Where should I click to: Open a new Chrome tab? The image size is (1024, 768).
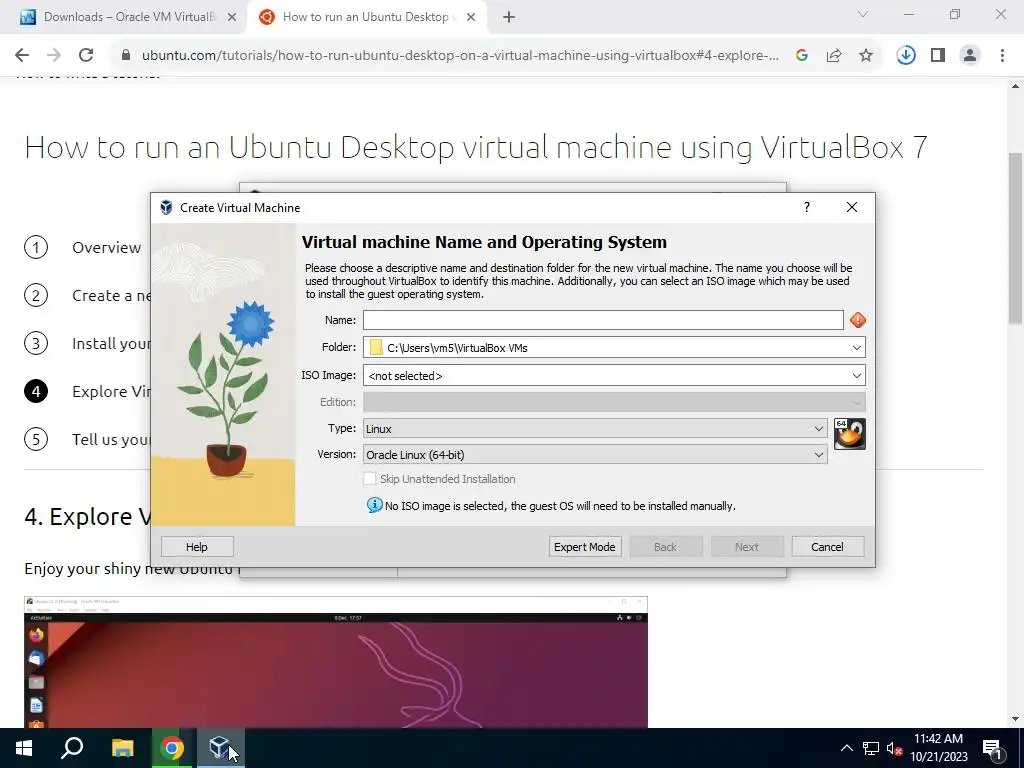point(509,18)
